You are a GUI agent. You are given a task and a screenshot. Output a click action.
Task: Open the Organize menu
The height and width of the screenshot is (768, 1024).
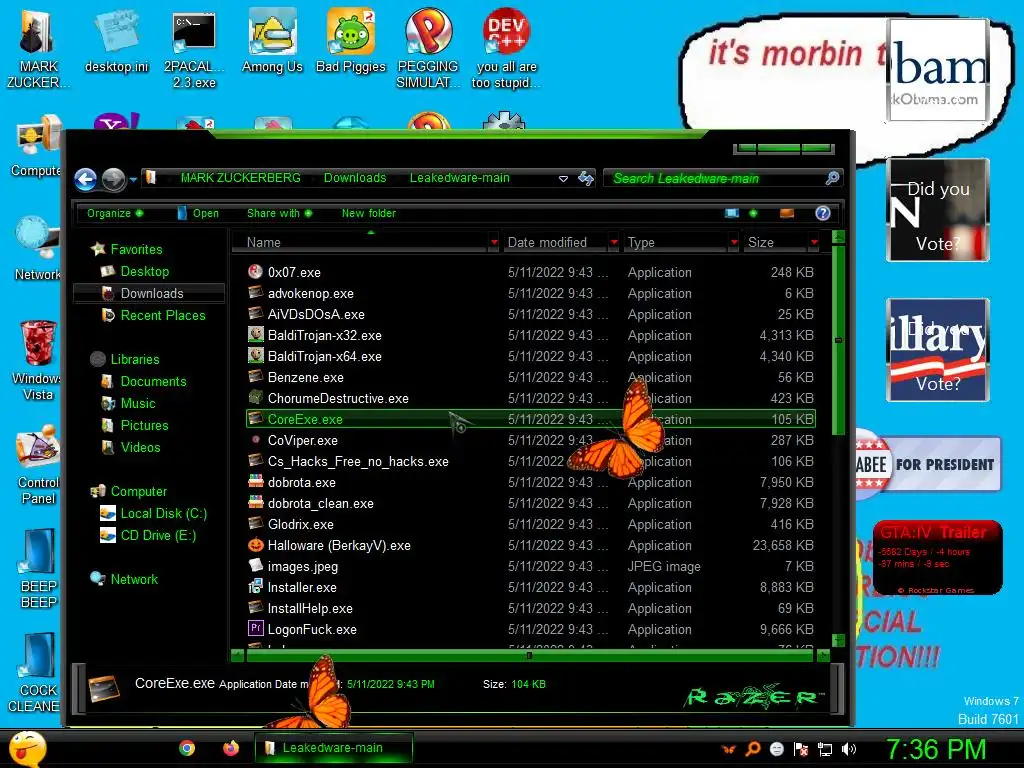tap(115, 213)
